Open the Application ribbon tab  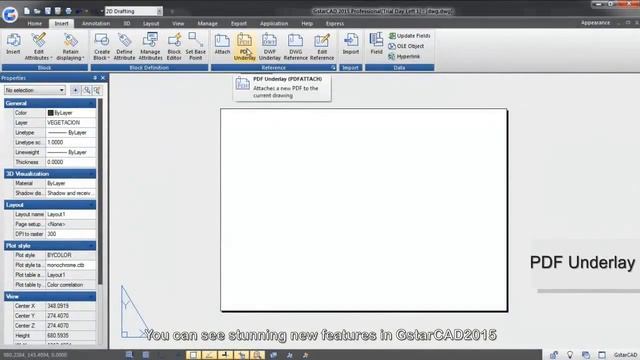[274, 24]
